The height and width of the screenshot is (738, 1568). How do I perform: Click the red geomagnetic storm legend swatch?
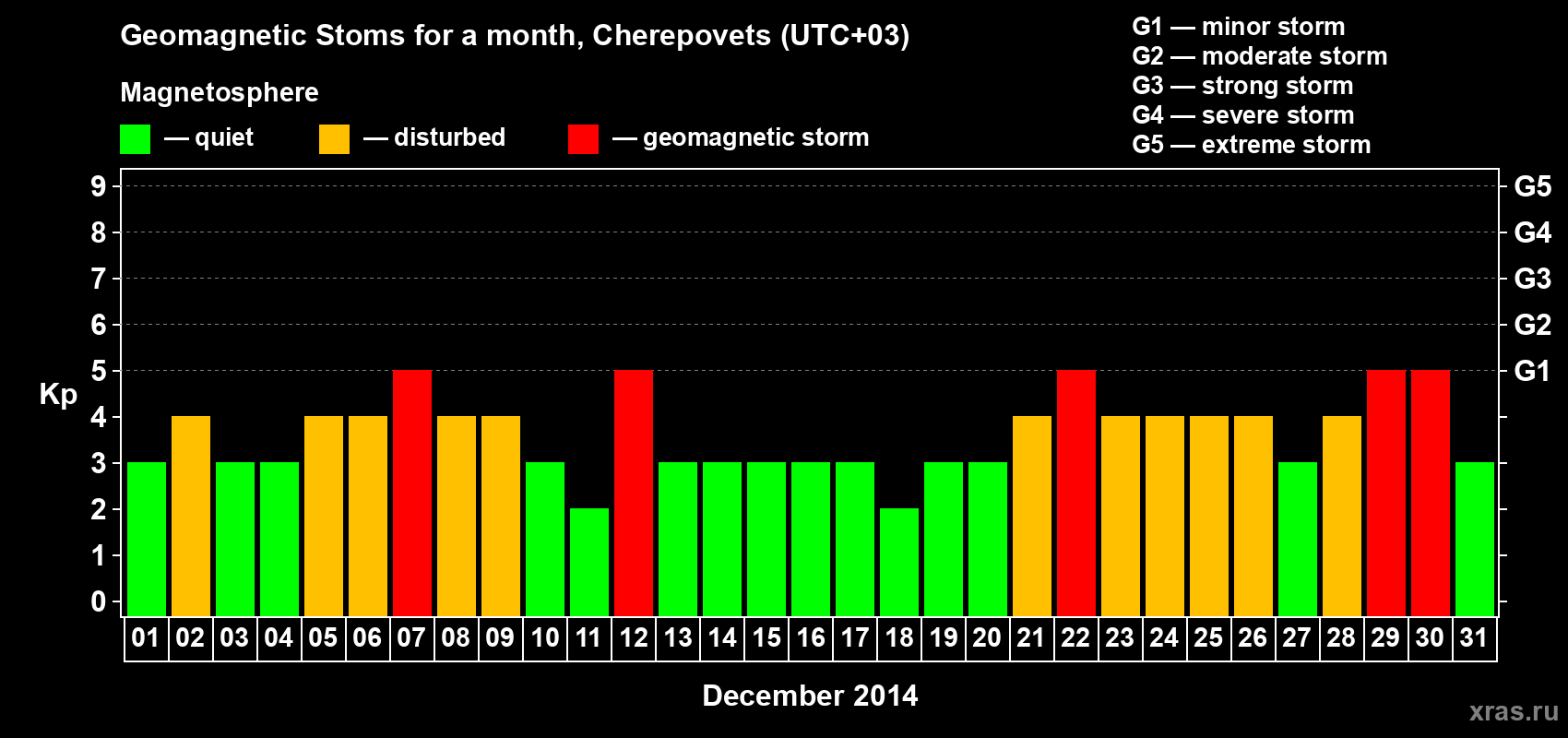click(x=583, y=139)
